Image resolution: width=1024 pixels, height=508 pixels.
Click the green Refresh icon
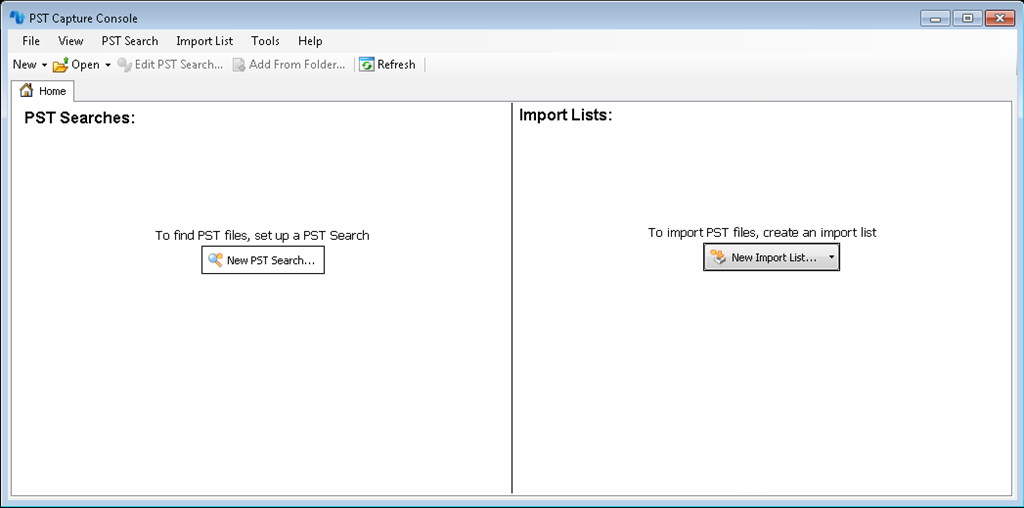tap(367, 65)
